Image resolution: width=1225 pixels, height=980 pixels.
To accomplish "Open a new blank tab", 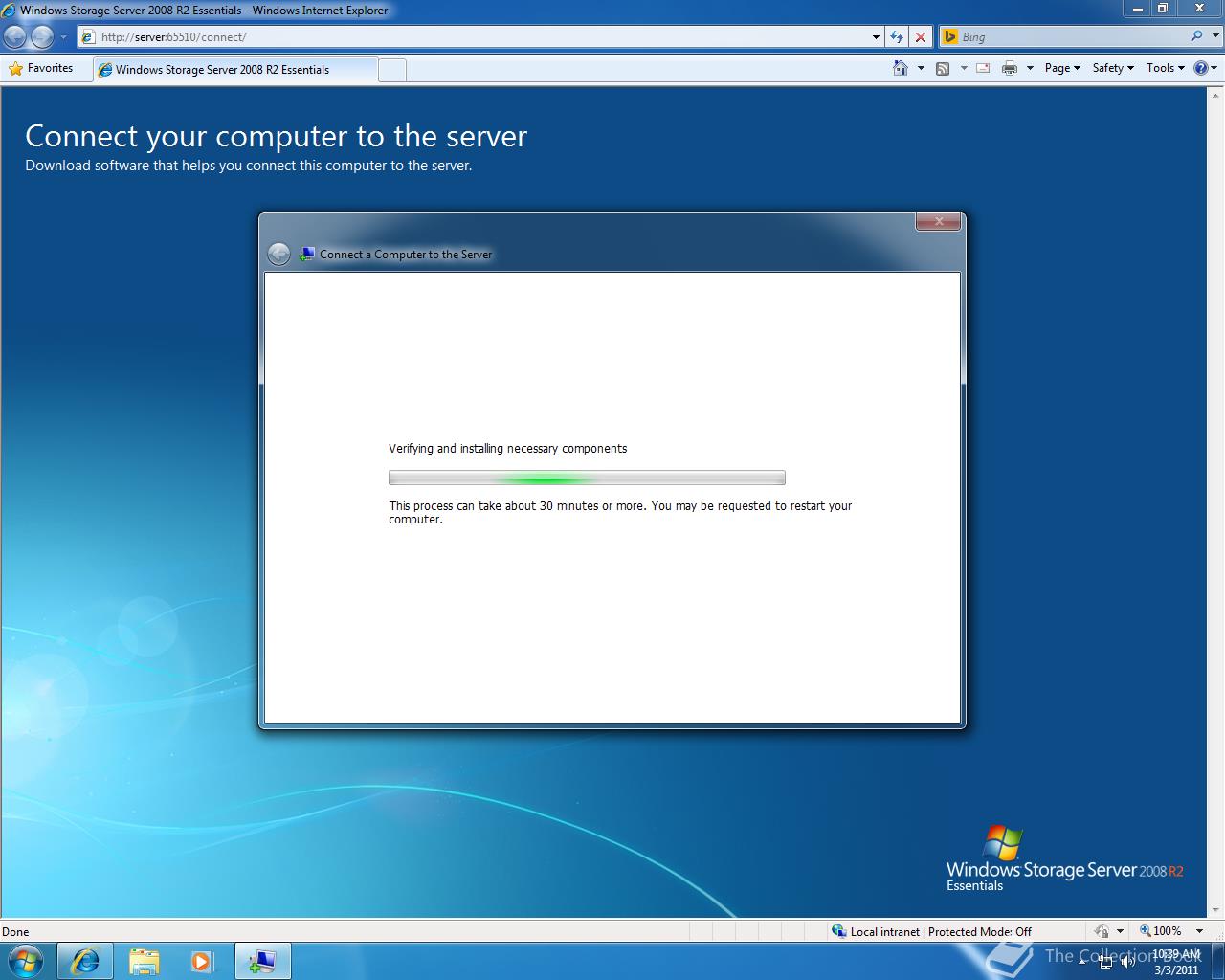I will click(x=392, y=70).
